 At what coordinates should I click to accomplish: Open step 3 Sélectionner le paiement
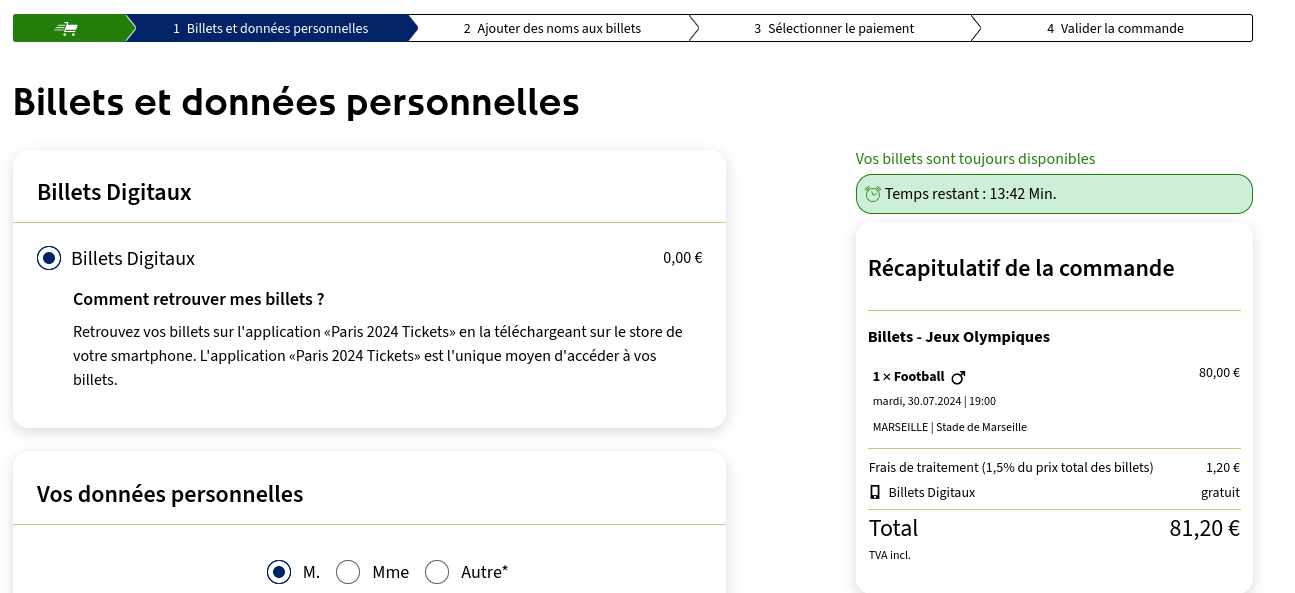click(x=833, y=28)
